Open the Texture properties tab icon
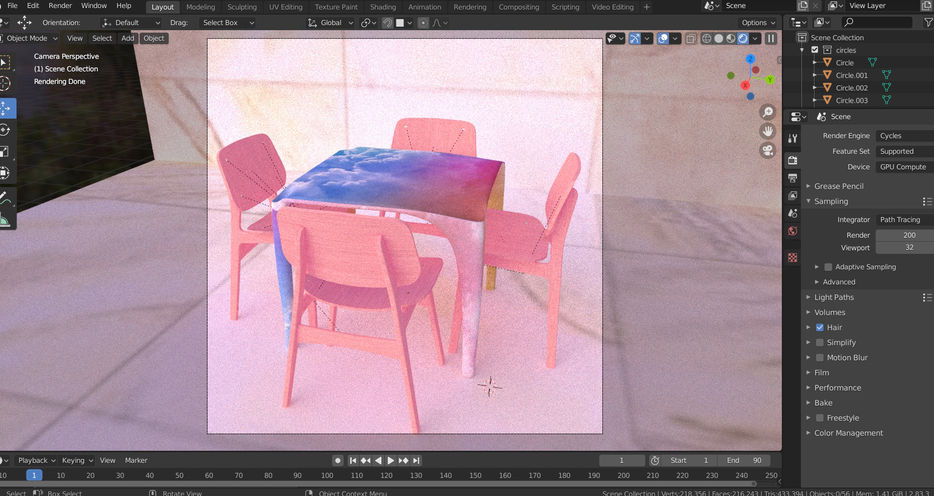Screen dimensions: 934x496 [792, 257]
